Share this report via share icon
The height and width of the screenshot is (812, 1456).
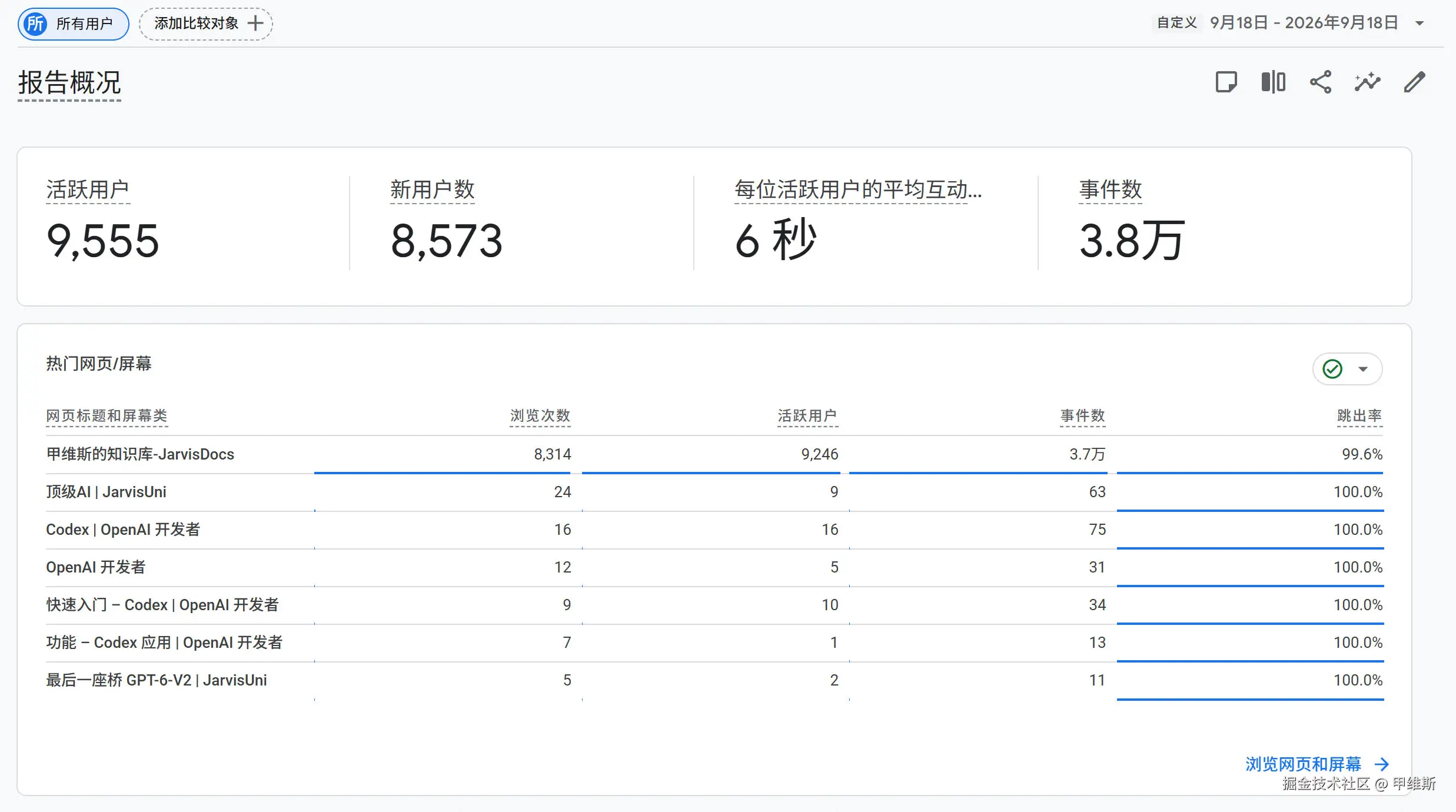1321,82
